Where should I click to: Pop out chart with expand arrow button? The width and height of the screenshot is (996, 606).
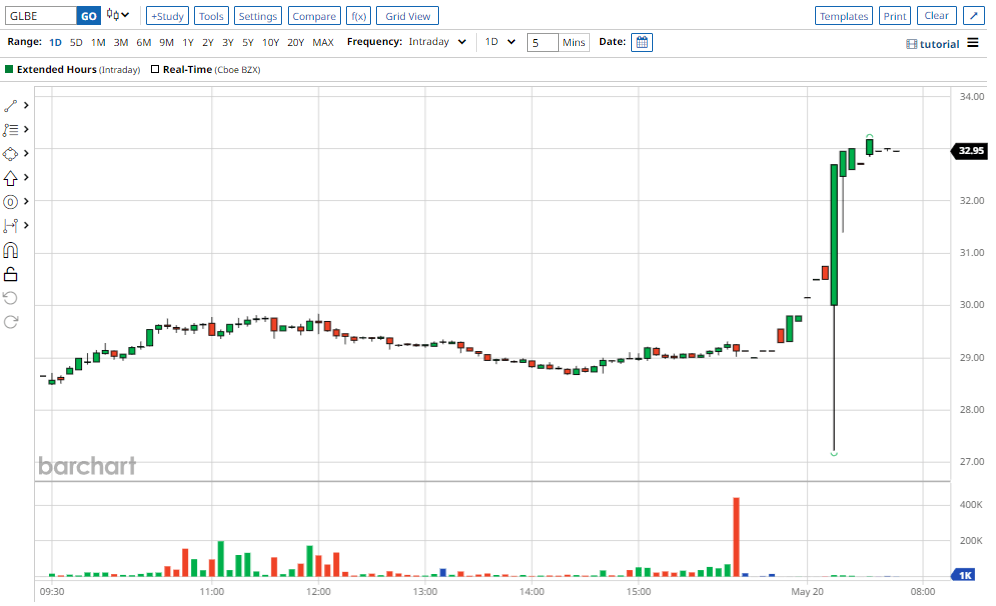pos(973,16)
